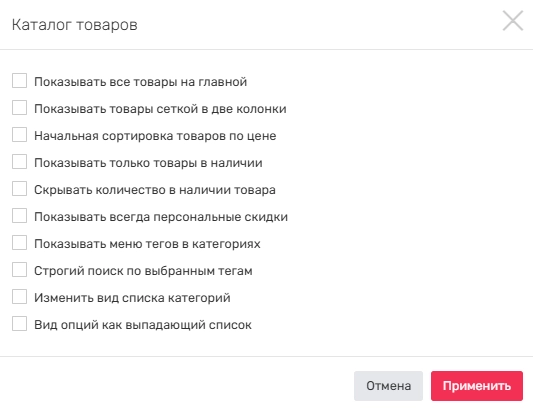
Task: Enable Вид опций как выпадающий список checkbox
Action: tap(19, 324)
